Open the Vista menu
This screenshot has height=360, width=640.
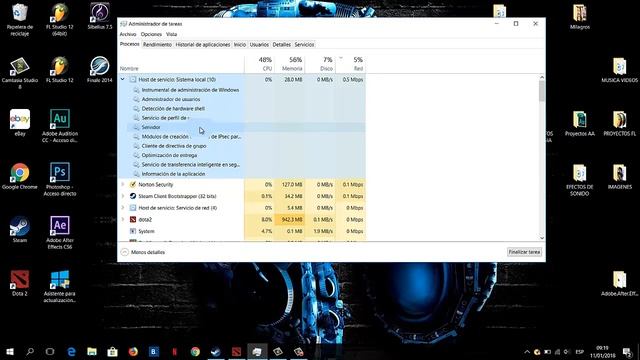click(x=171, y=34)
